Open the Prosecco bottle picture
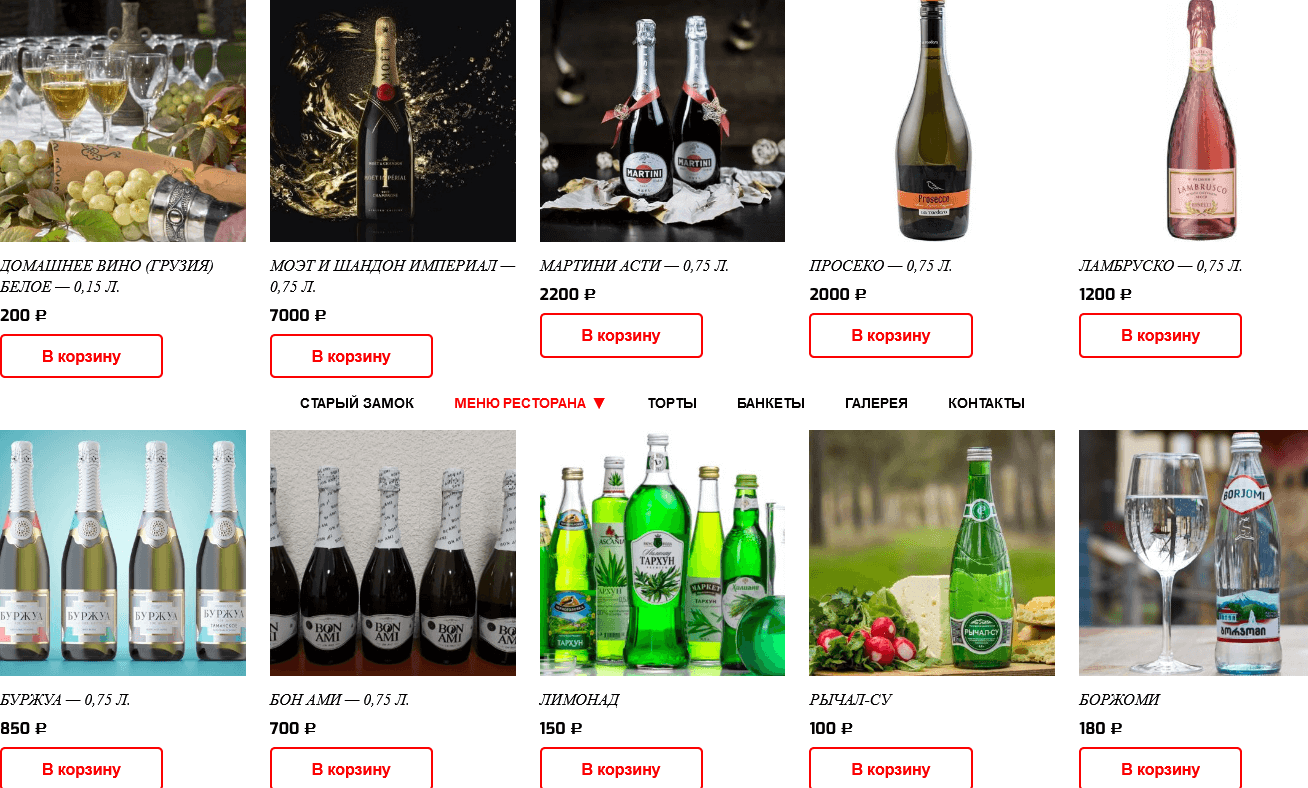The image size is (1308, 788). (932, 121)
